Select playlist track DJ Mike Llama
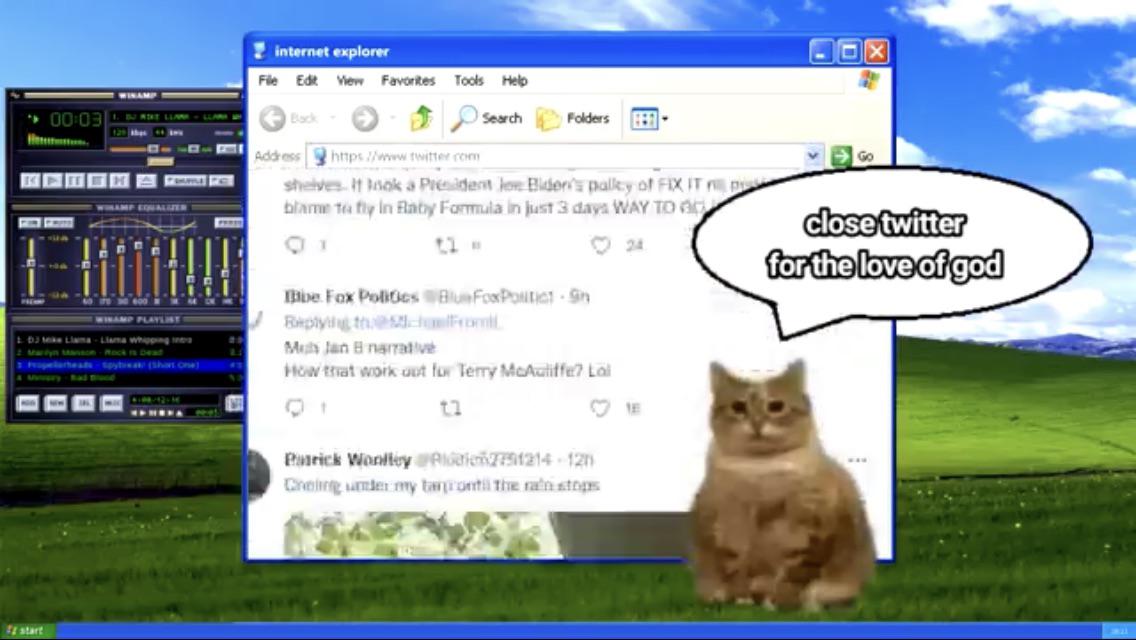1136x640 pixels. (x=128, y=340)
